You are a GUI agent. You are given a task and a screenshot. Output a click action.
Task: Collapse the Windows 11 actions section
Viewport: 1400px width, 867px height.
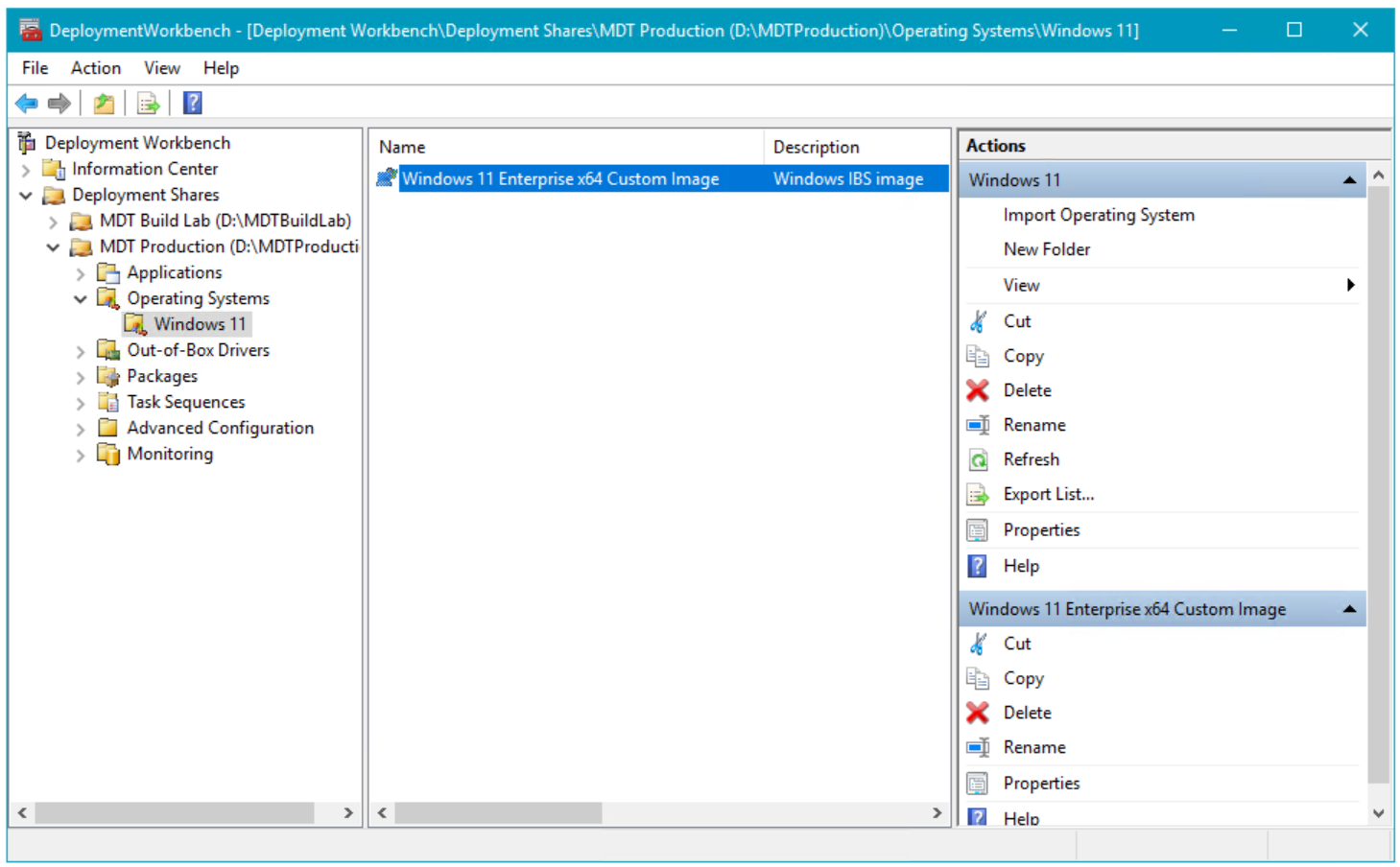point(1349,180)
